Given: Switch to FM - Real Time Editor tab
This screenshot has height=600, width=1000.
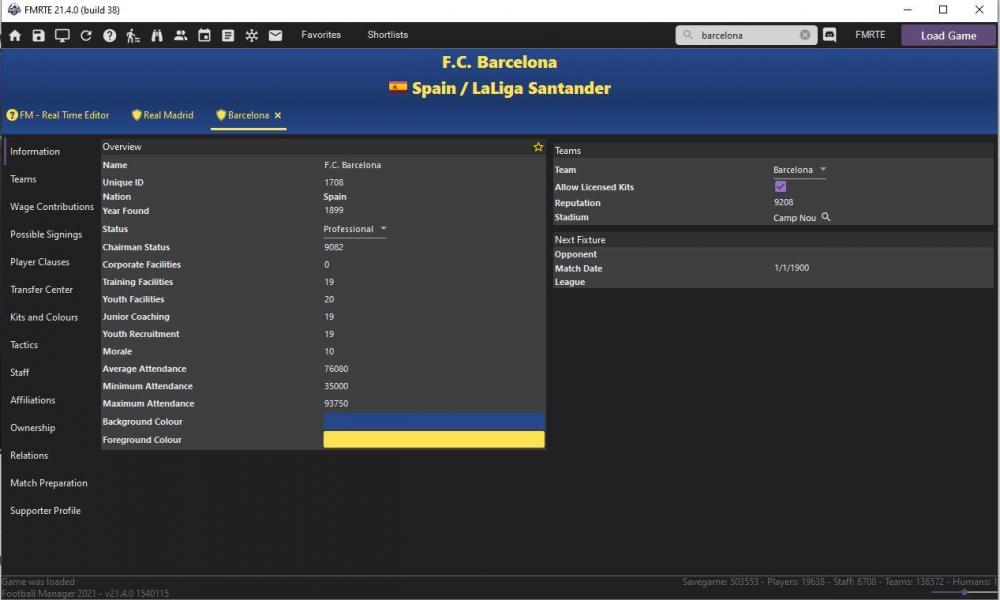Looking at the screenshot, I should point(58,115).
